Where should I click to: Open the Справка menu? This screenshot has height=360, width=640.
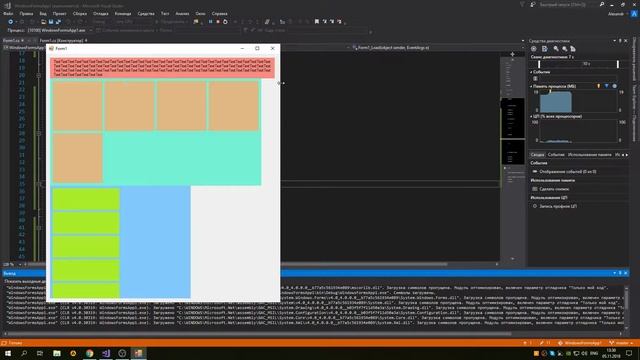pos(219,13)
